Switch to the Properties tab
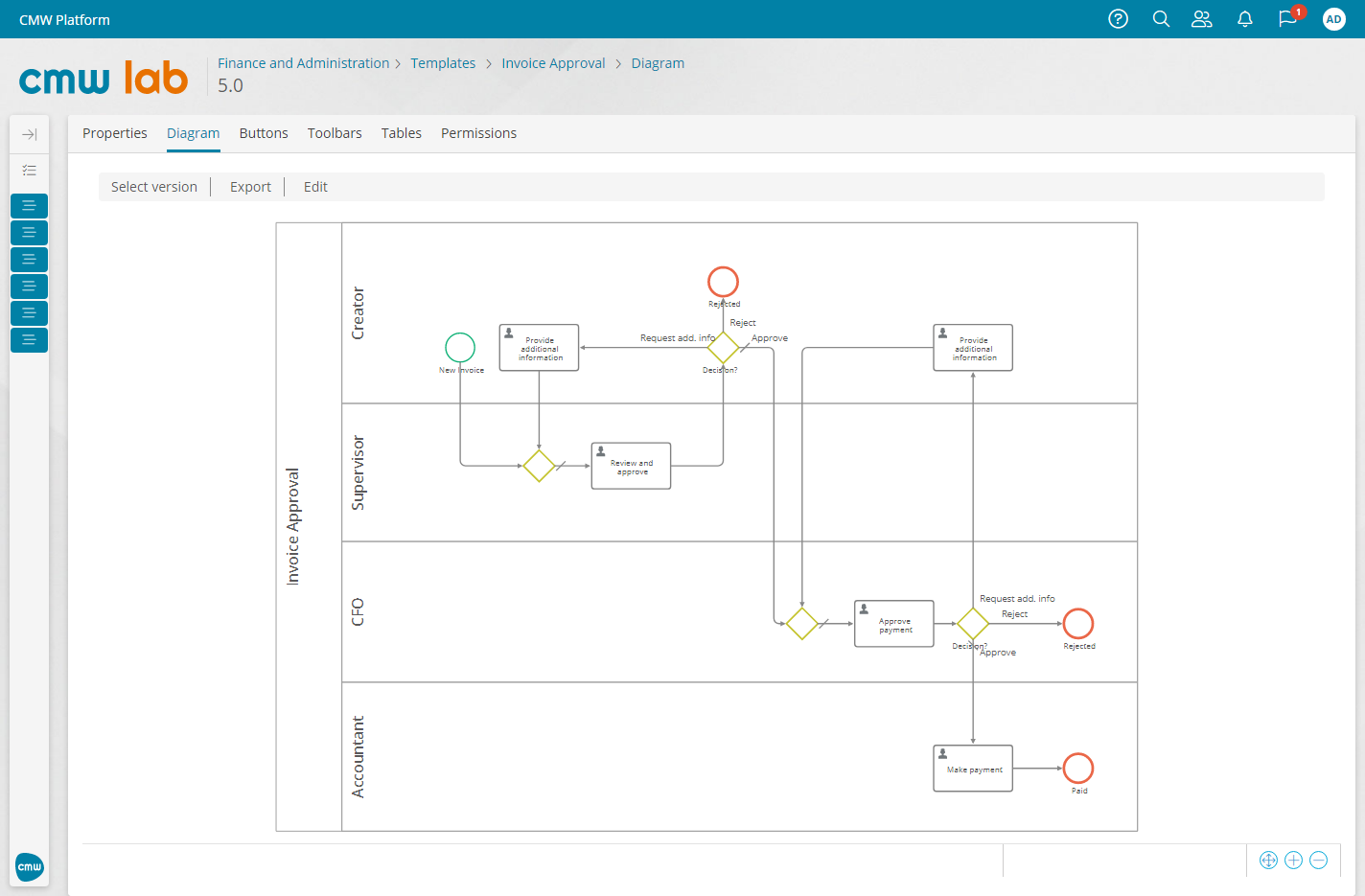Screen dimensions: 1365x896 [x=114, y=133]
